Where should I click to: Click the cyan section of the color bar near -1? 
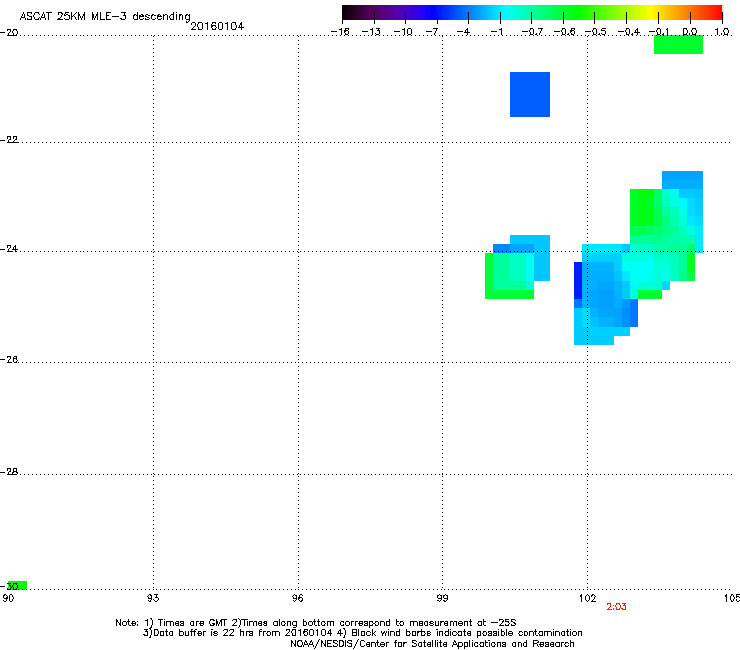click(501, 13)
